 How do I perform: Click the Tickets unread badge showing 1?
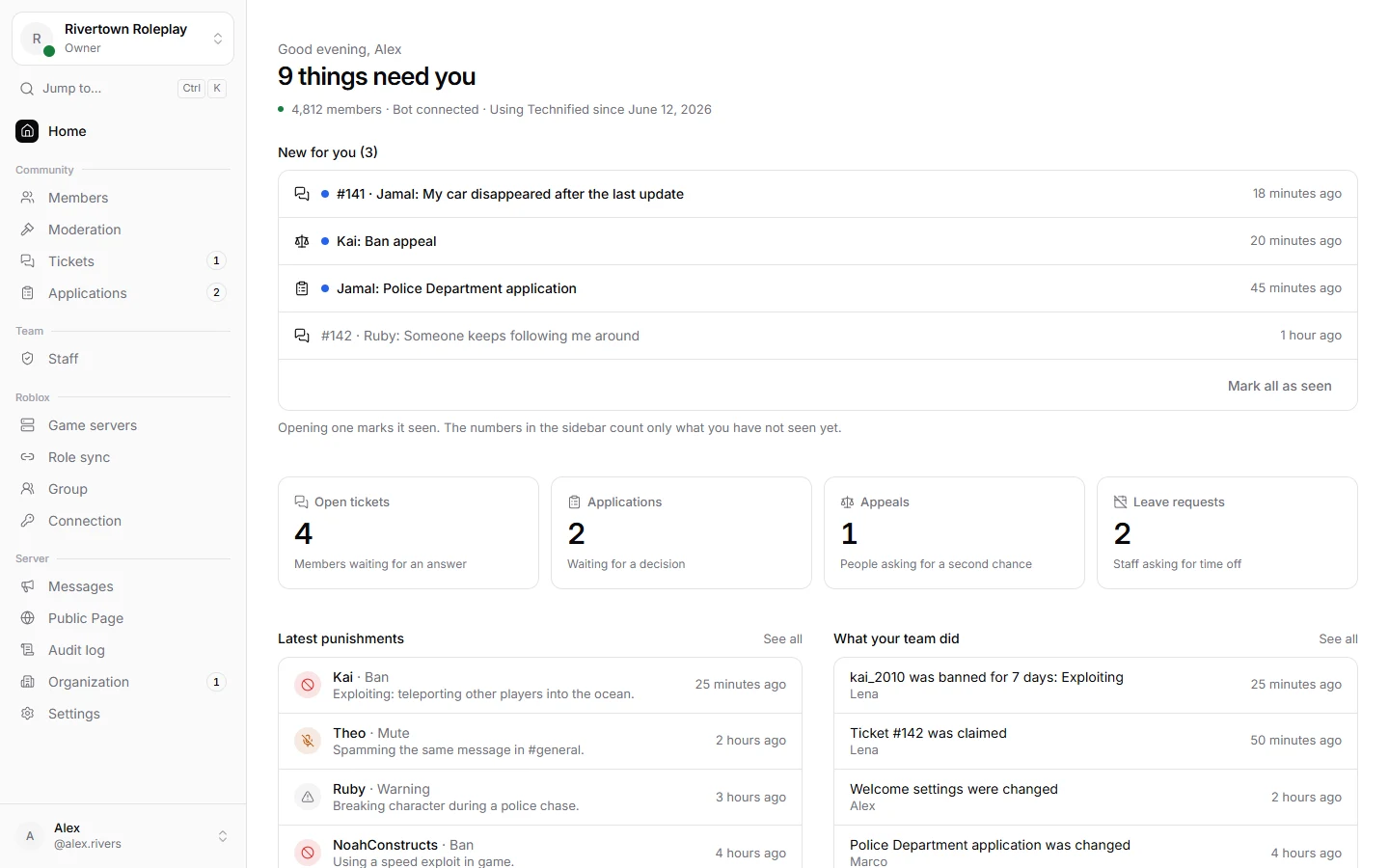pyautogui.click(x=216, y=261)
